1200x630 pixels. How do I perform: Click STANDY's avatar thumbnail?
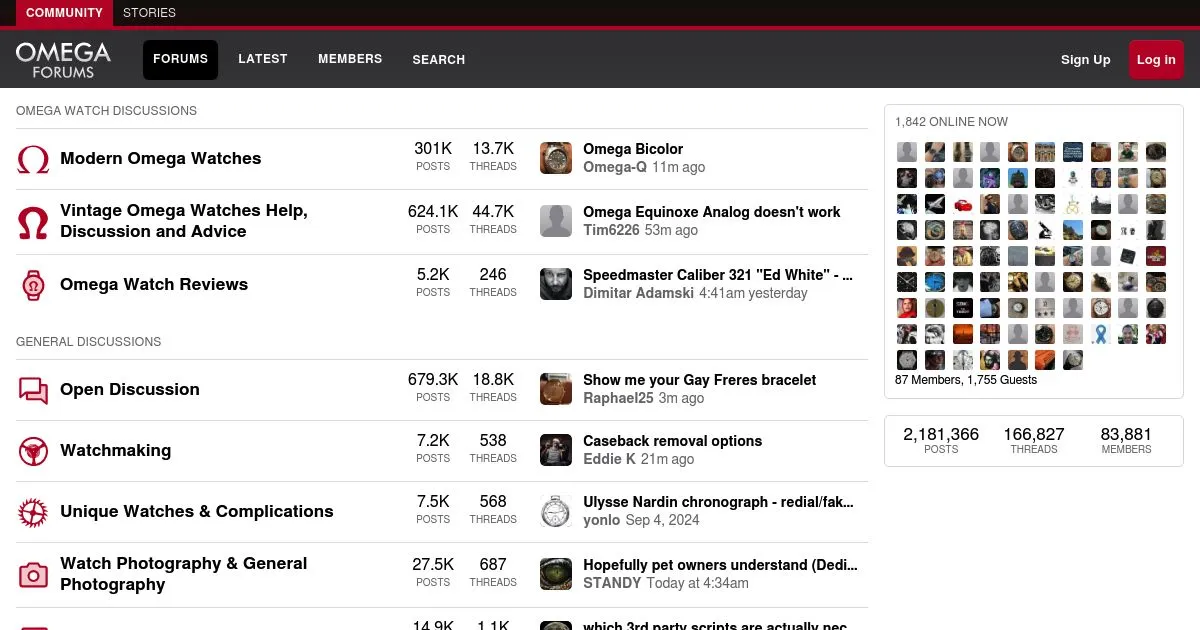(556, 575)
